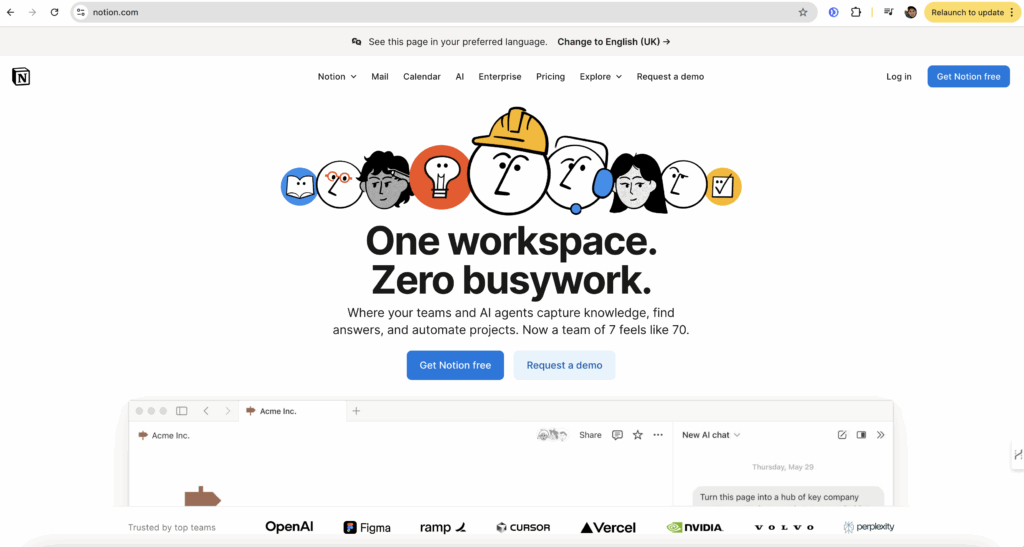Click forward chevron in Acme preview
Viewport: 1024px width, 547px height.
[227, 411]
